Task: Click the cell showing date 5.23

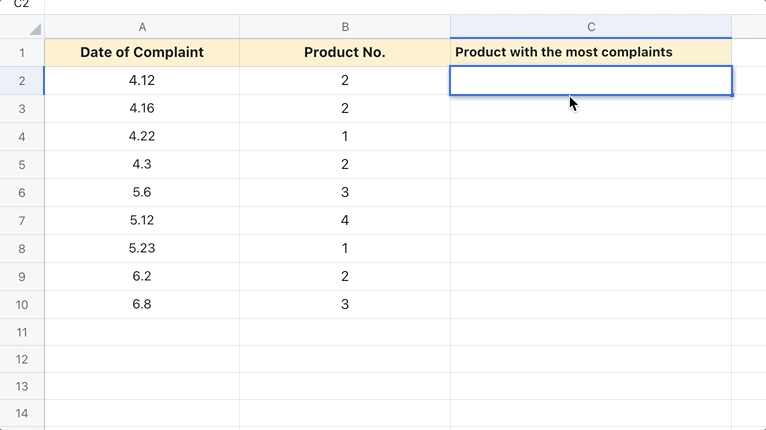Action: point(142,248)
